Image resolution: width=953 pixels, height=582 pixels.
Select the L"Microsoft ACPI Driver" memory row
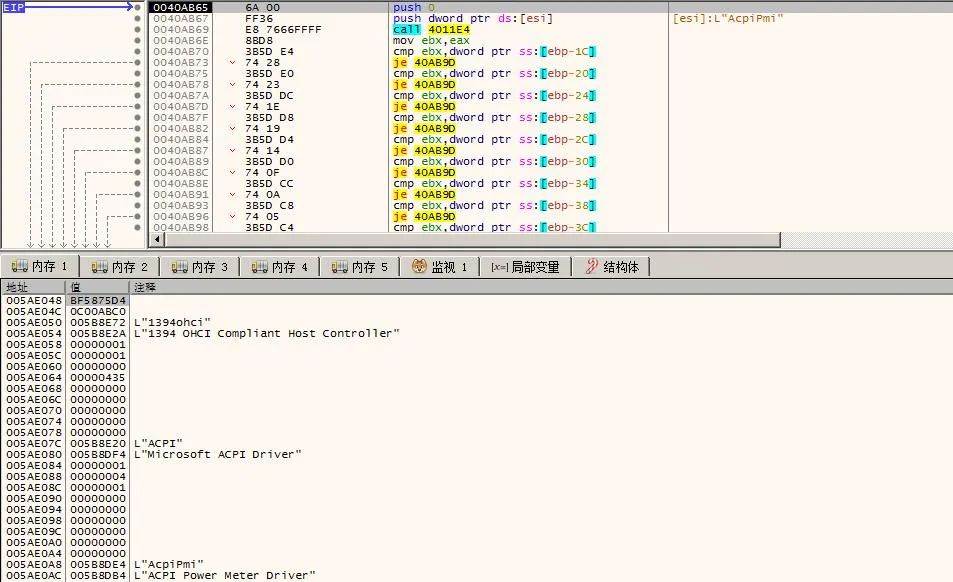click(217, 454)
